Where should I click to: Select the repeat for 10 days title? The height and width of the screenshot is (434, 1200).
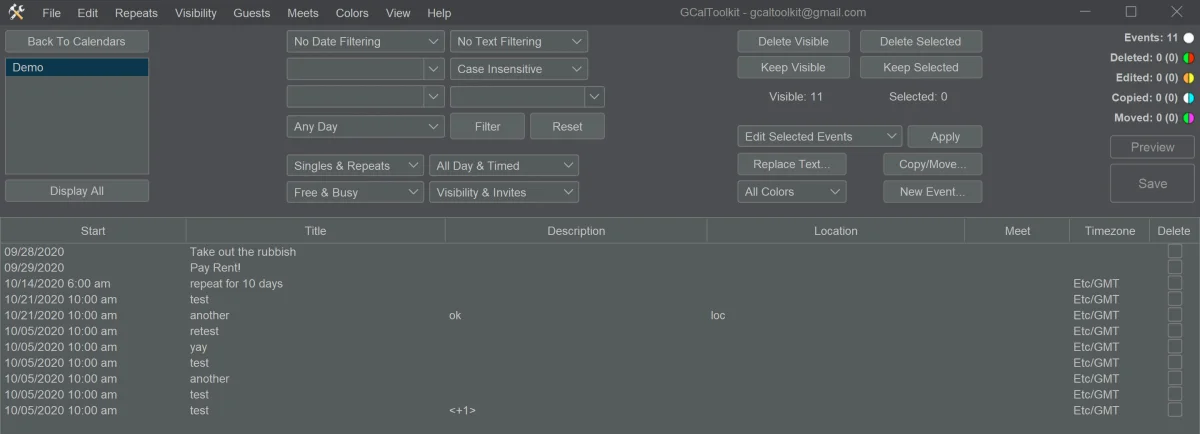236,284
